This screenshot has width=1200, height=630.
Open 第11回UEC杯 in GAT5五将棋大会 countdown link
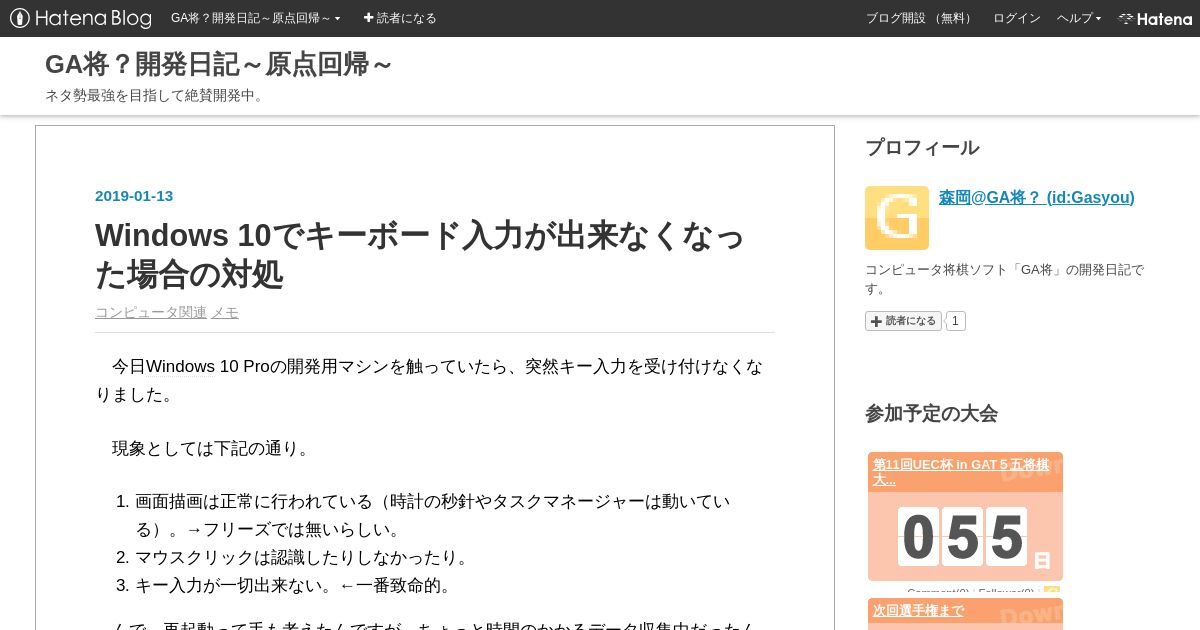962,471
